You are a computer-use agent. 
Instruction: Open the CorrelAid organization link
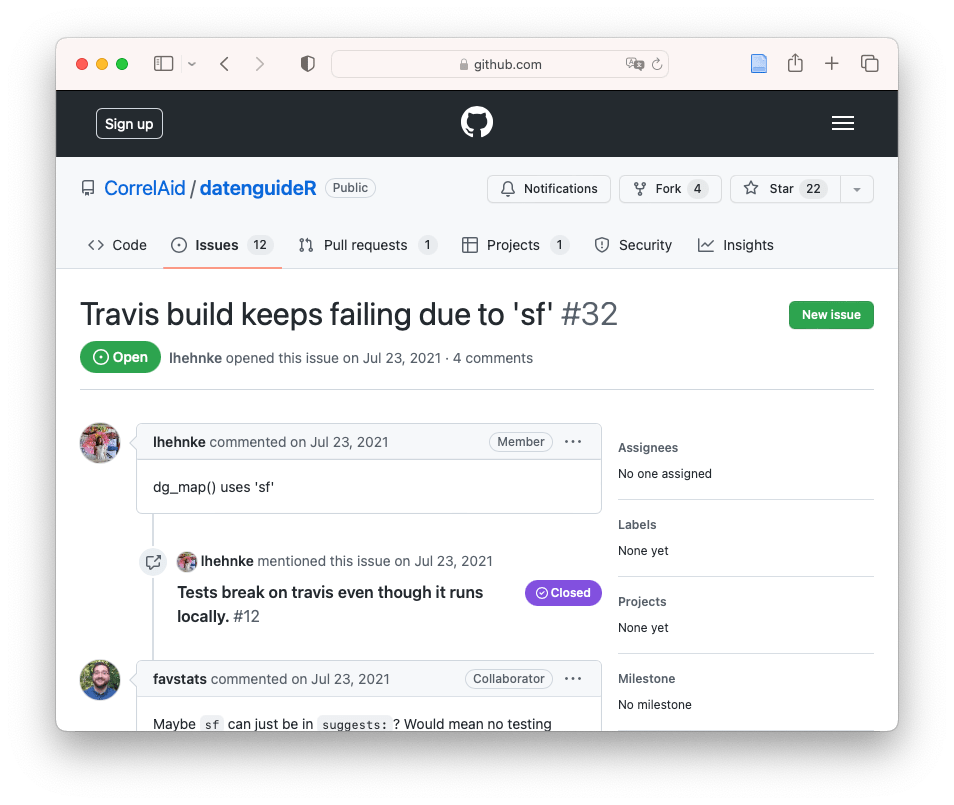pyautogui.click(x=144, y=188)
